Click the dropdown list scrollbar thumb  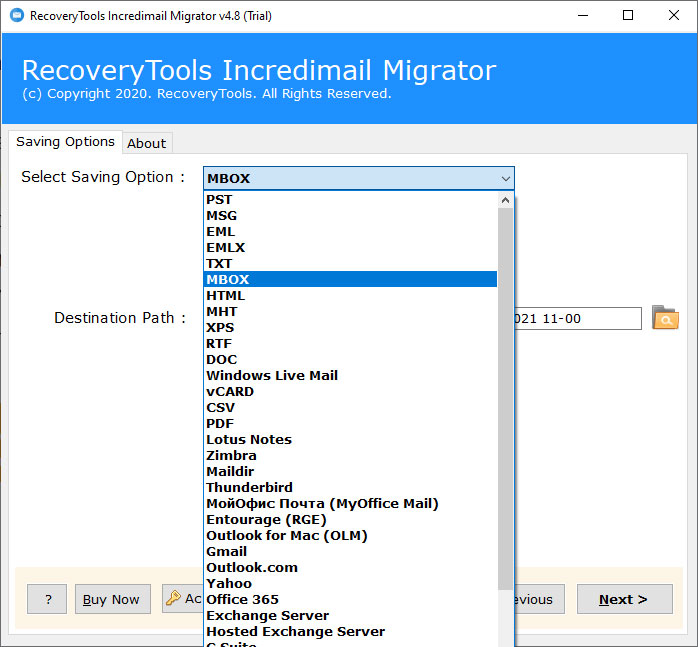click(x=505, y=399)
